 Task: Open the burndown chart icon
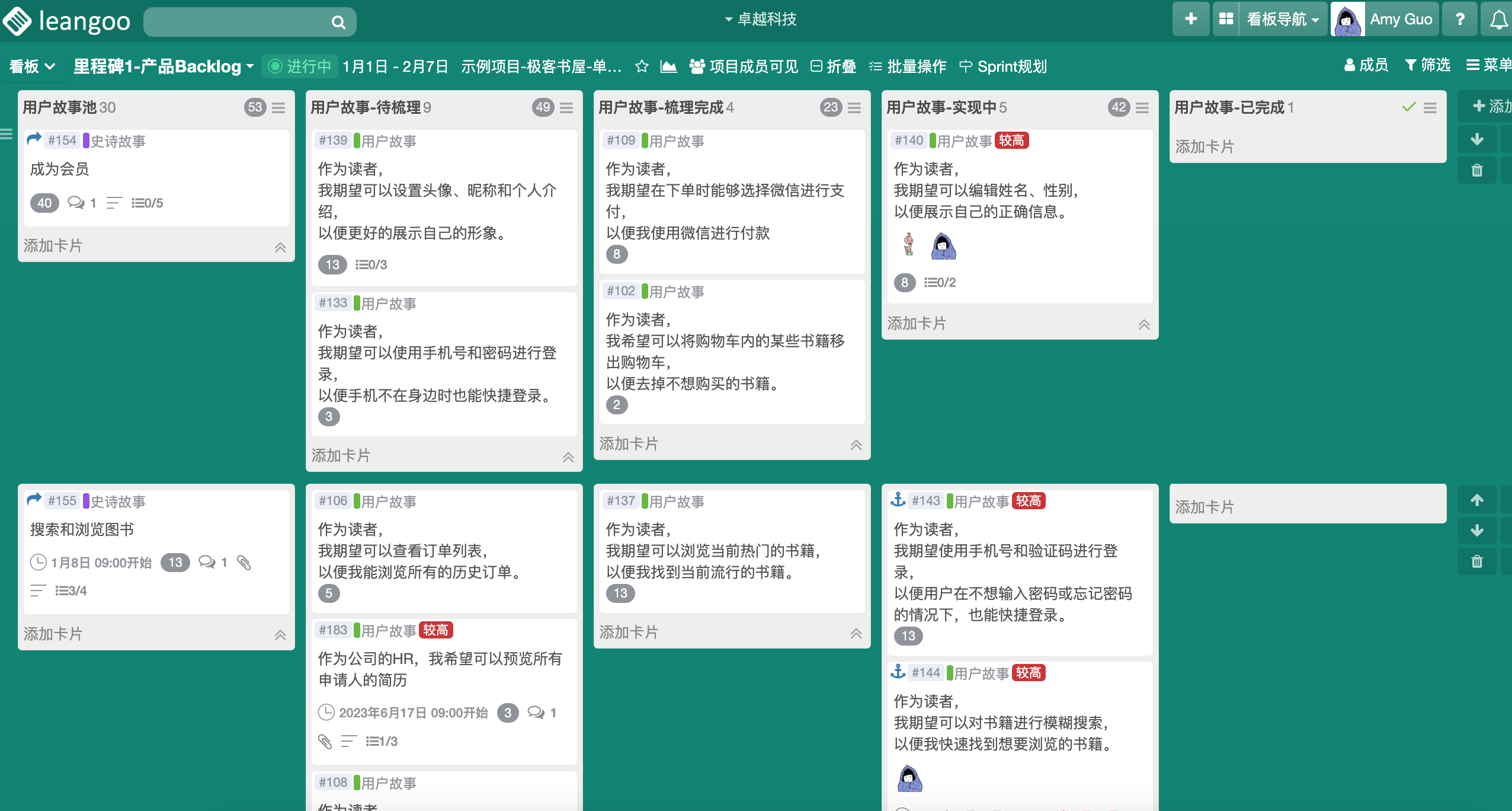668,66
